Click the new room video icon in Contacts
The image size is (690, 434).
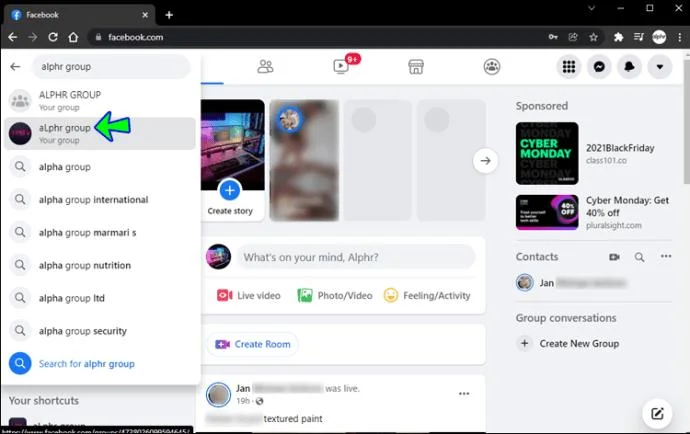[x=614, y=257]
